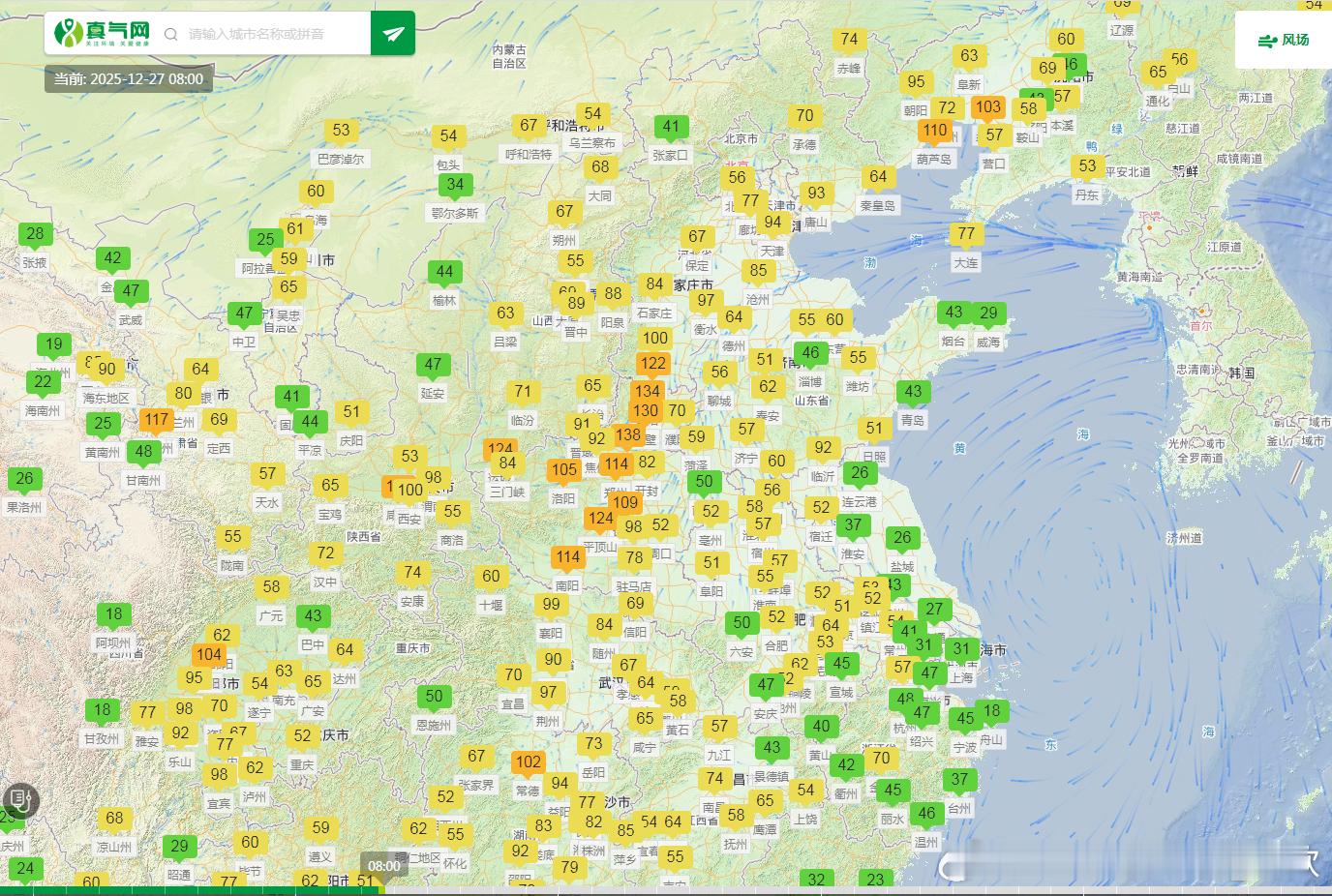This screenshot has width=1332, height=896.
Task: Select the green 43 marker for 青岛
Action: coord(913,393)
